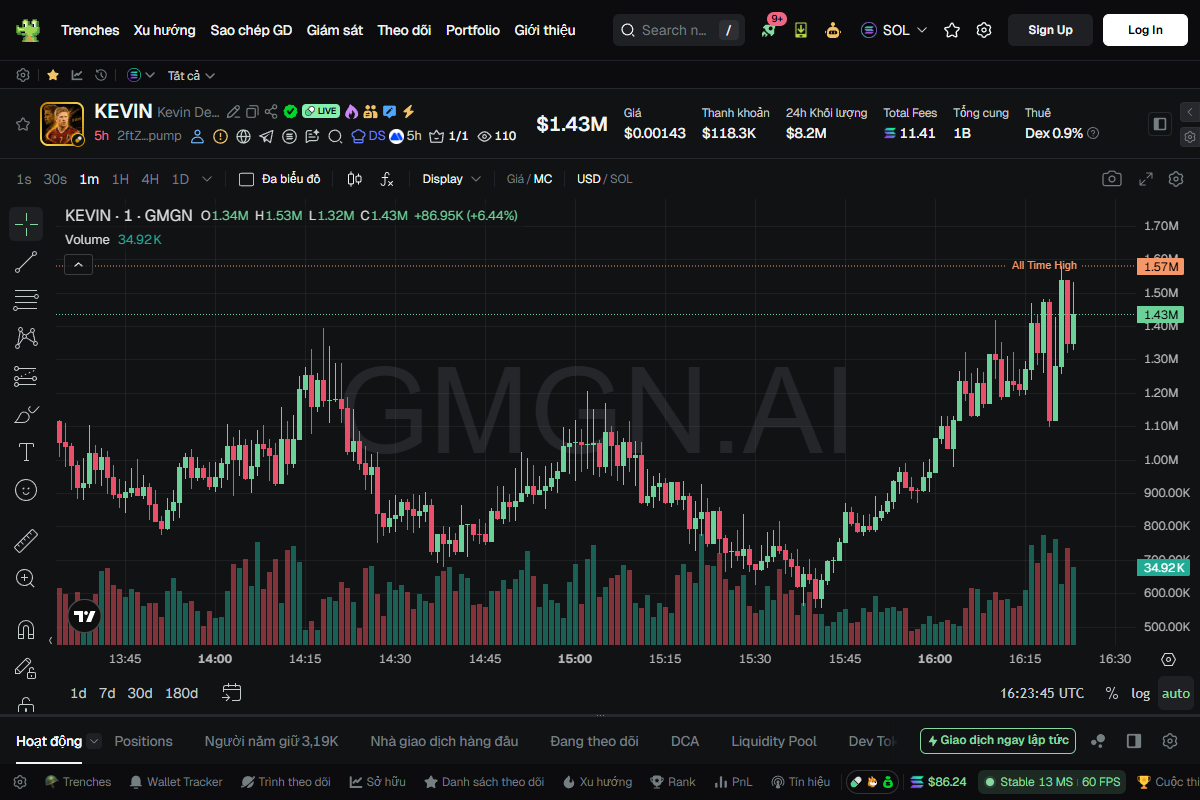Switch chart to MC mode
Viewport: 1200px width, 800px height.
tap(543, 179)
